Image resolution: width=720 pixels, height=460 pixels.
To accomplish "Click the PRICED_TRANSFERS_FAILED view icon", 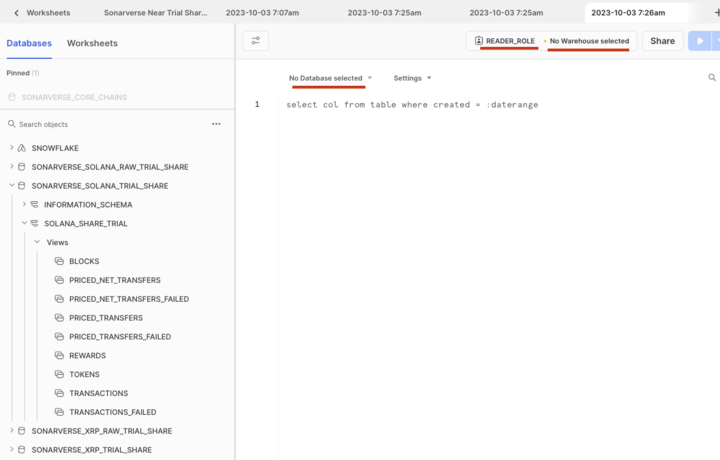I will [59, 336].
